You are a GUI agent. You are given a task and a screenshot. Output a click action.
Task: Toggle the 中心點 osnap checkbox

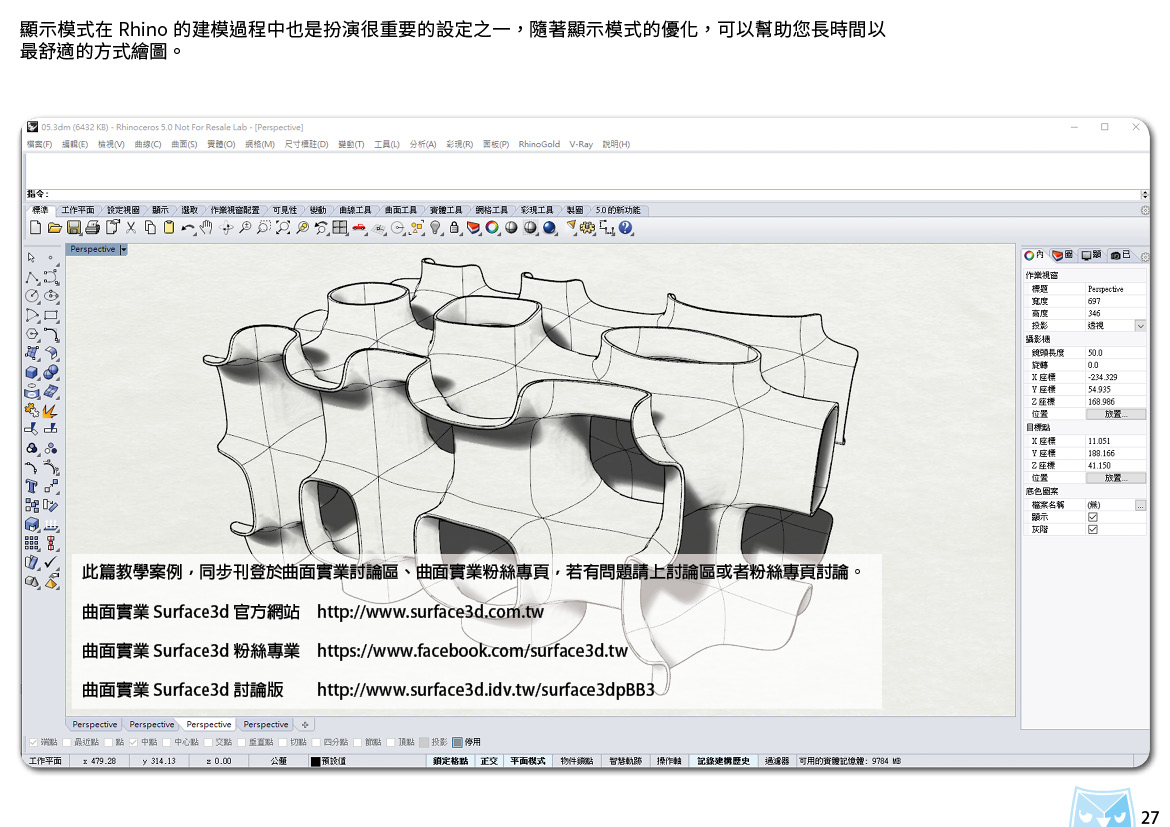tap(167, 743)
